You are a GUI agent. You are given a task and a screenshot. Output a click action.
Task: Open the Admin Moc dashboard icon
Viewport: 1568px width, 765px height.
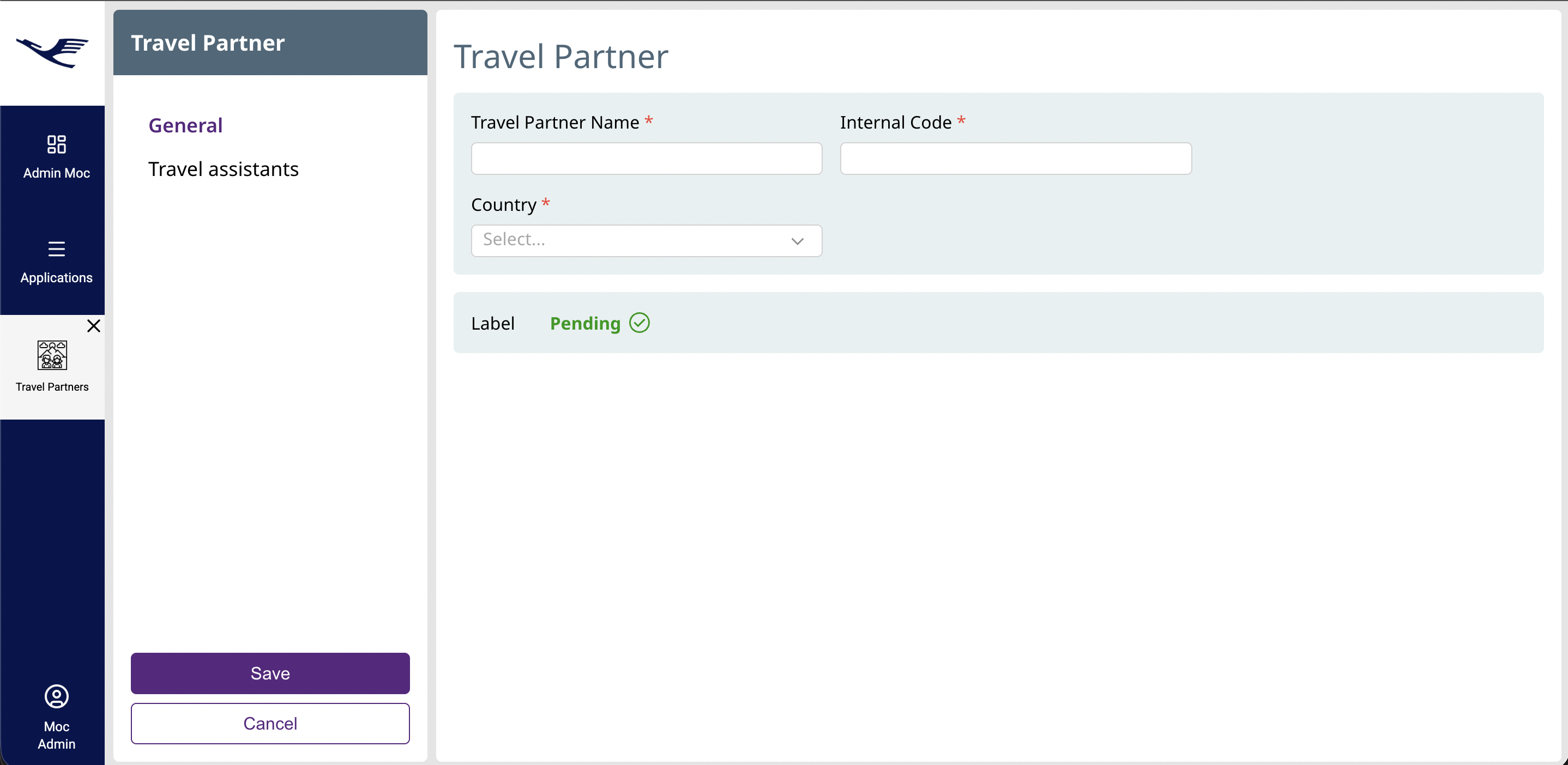(56, 144)
